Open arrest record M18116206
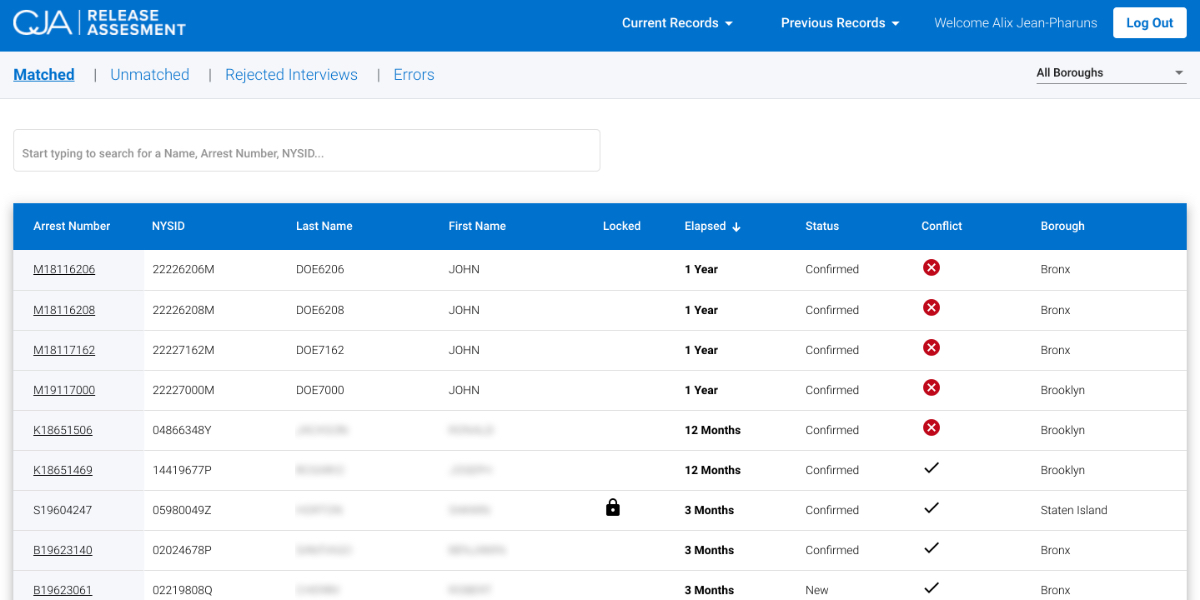Viewport: 1200px width, 600px height. point(64,269)
